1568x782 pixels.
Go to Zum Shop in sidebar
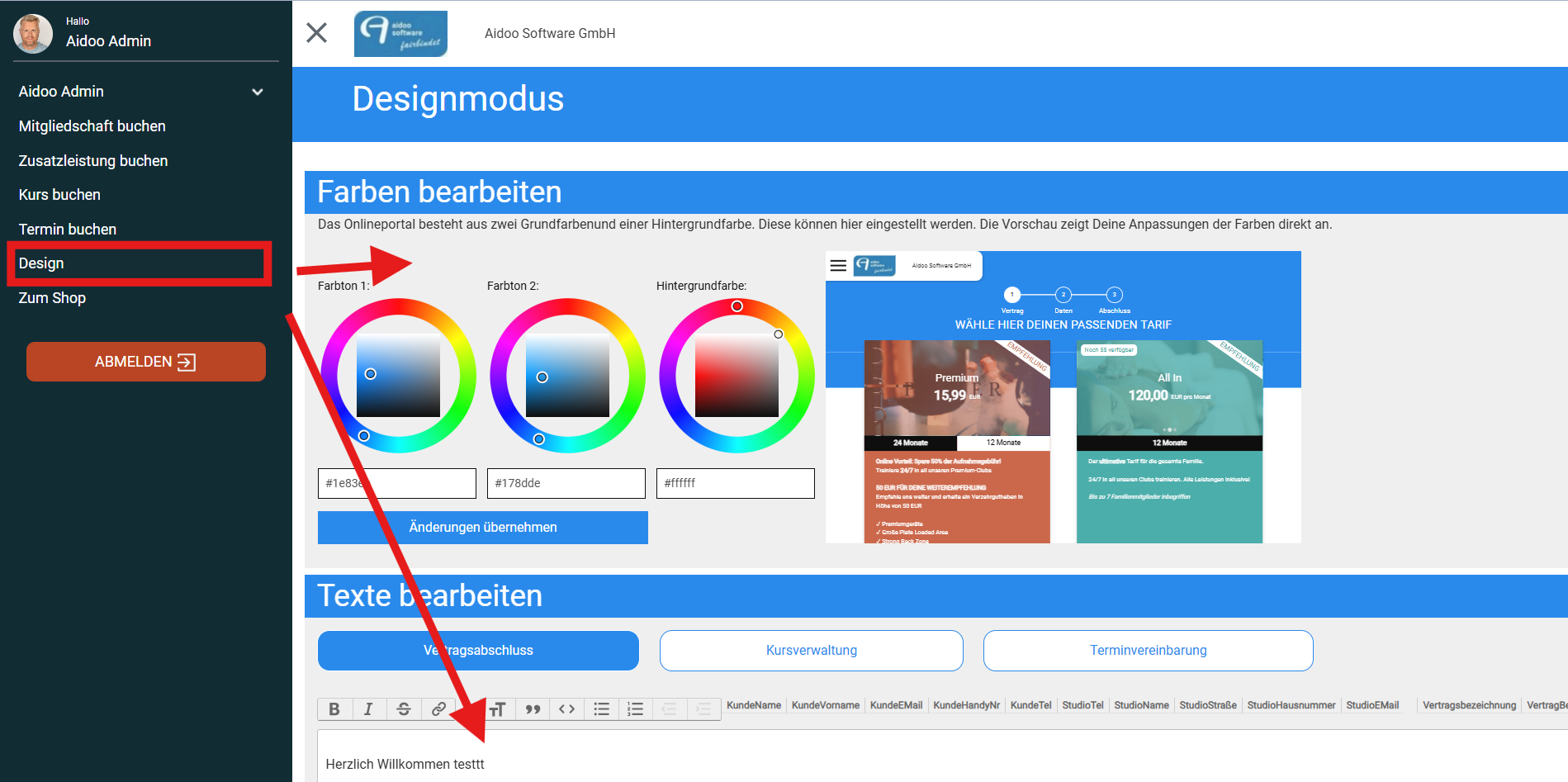tap(52, 298)
